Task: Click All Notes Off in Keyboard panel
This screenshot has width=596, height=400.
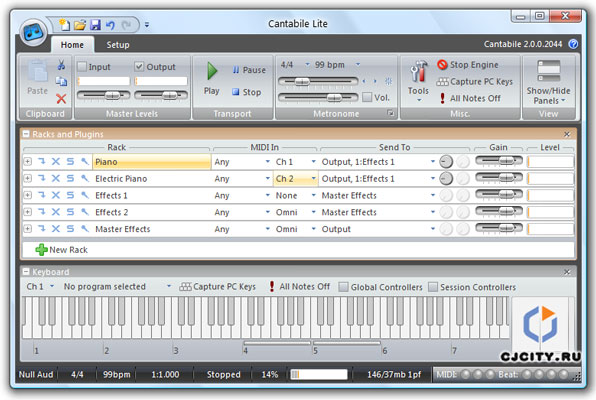Action: tap(300, 287)
